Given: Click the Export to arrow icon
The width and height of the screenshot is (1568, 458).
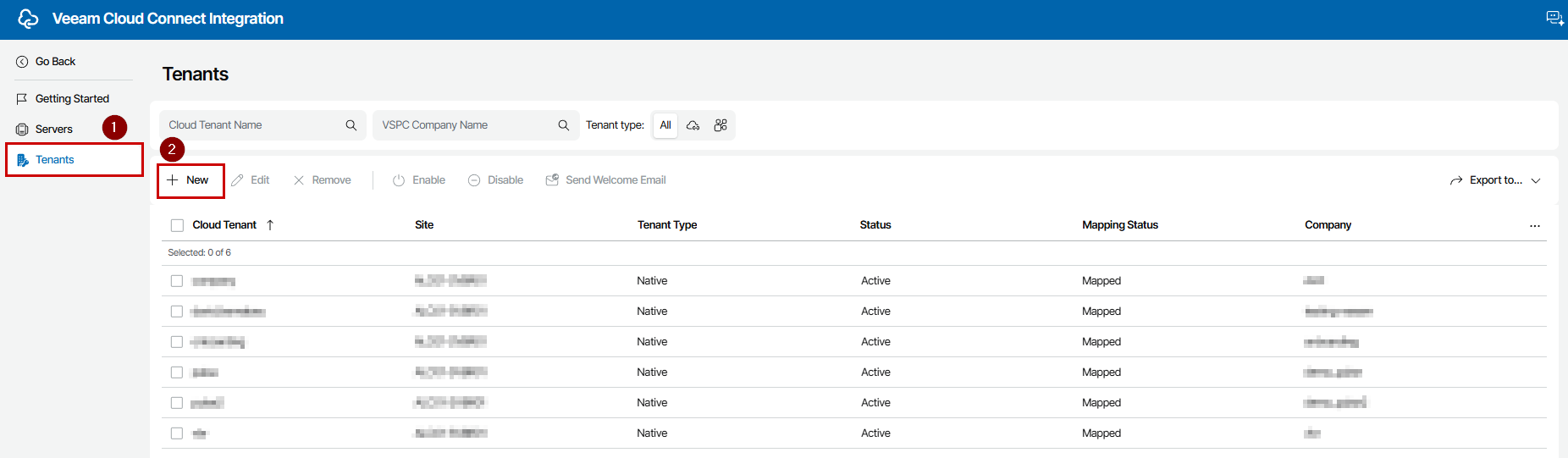Looking at the screenshot, I should pos(1456,180).
